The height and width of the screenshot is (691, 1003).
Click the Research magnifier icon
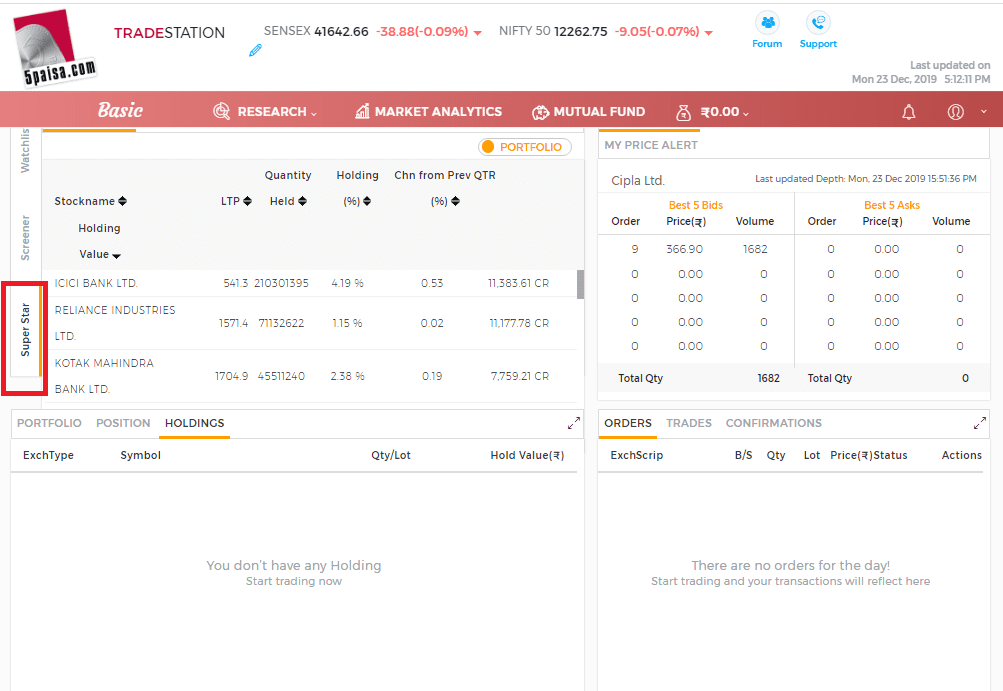(x=221, y=111)
